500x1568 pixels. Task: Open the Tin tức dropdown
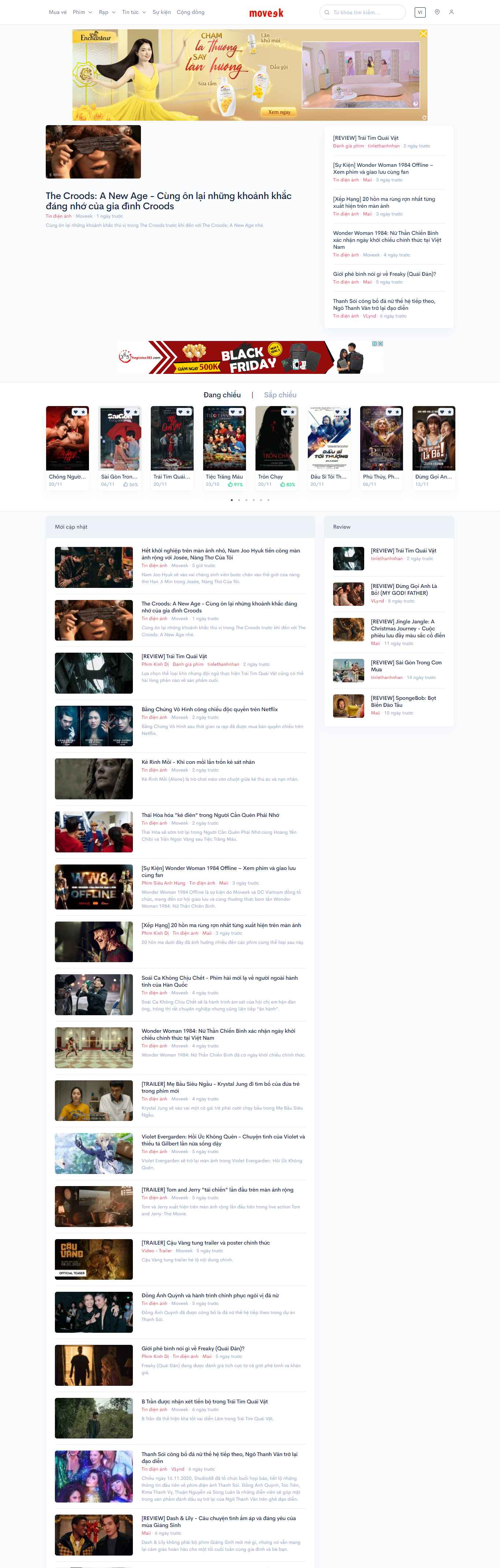[133, 12]
